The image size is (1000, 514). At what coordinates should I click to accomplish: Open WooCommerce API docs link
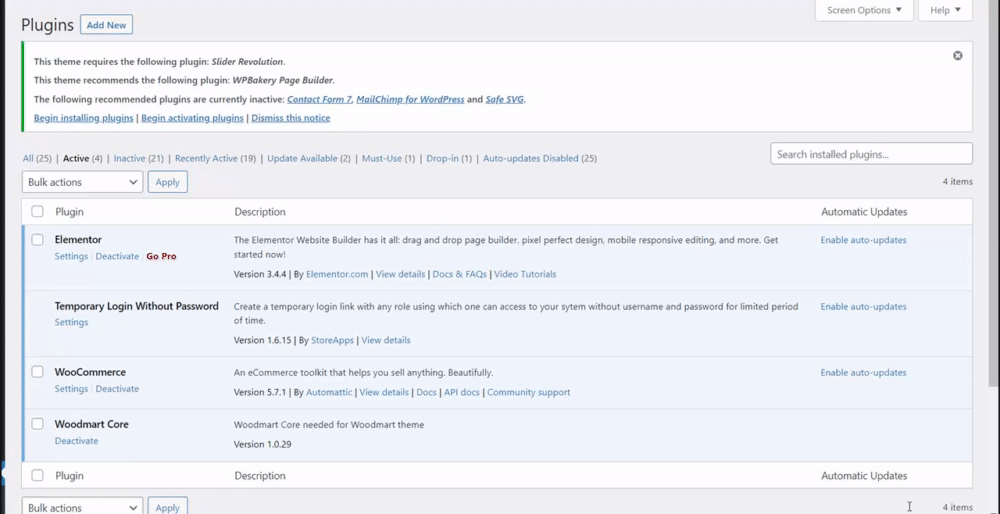pyautogui.click(x=462, y=392)
